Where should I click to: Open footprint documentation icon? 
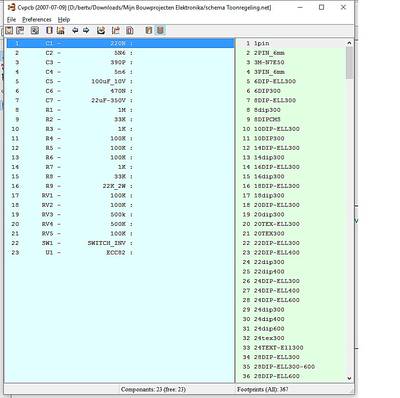click(130, 31)
